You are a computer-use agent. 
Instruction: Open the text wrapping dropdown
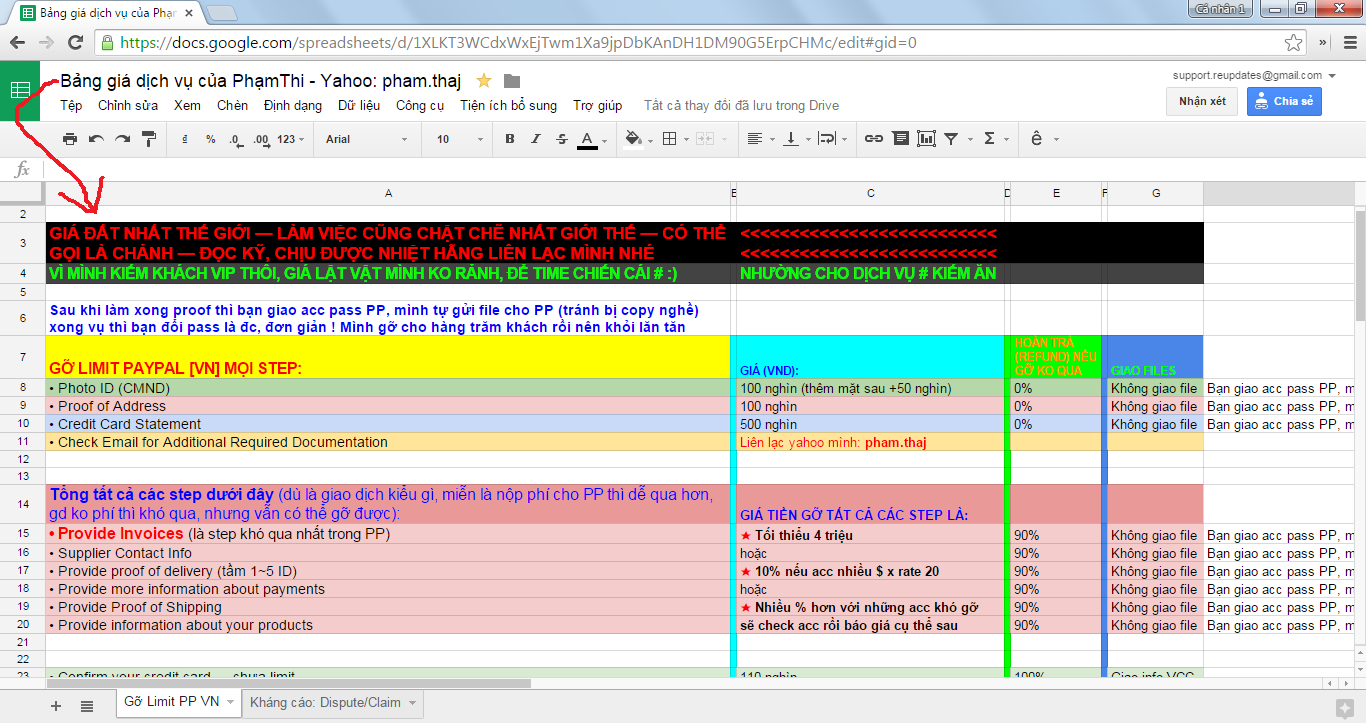tap(834, 139)
